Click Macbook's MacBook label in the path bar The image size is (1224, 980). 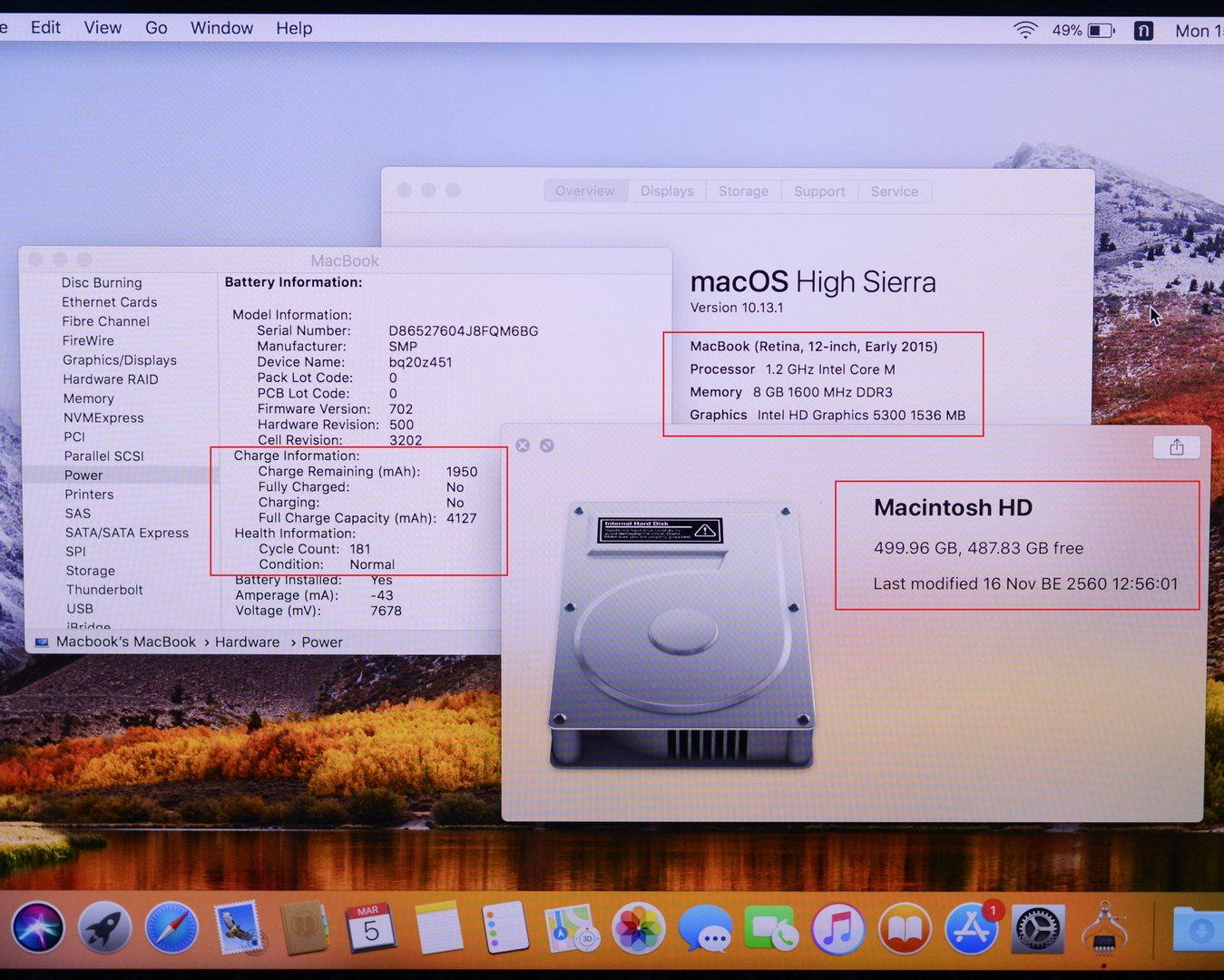point(126,642)
